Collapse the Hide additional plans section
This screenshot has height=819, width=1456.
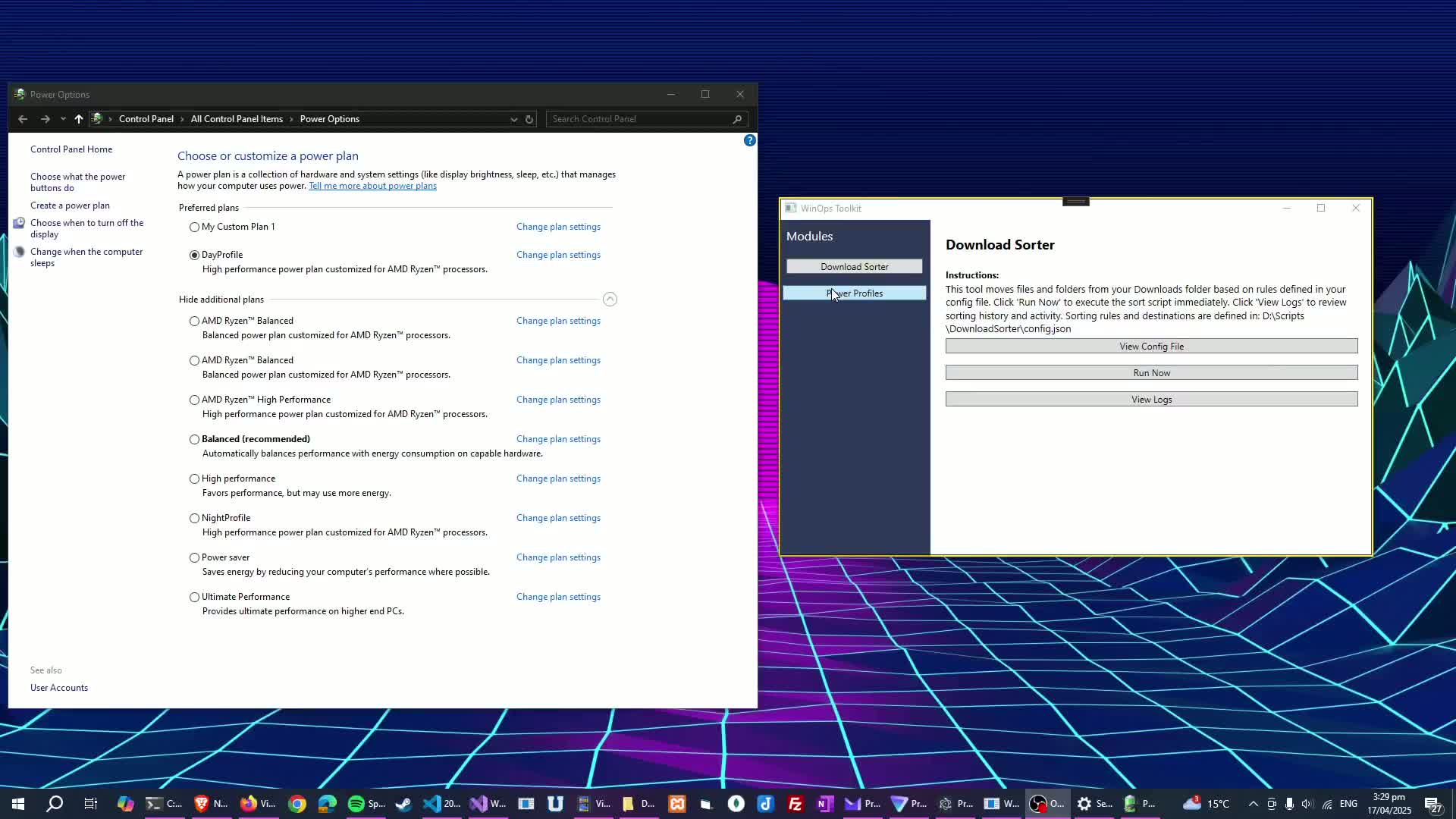click(x=610, y=300)
